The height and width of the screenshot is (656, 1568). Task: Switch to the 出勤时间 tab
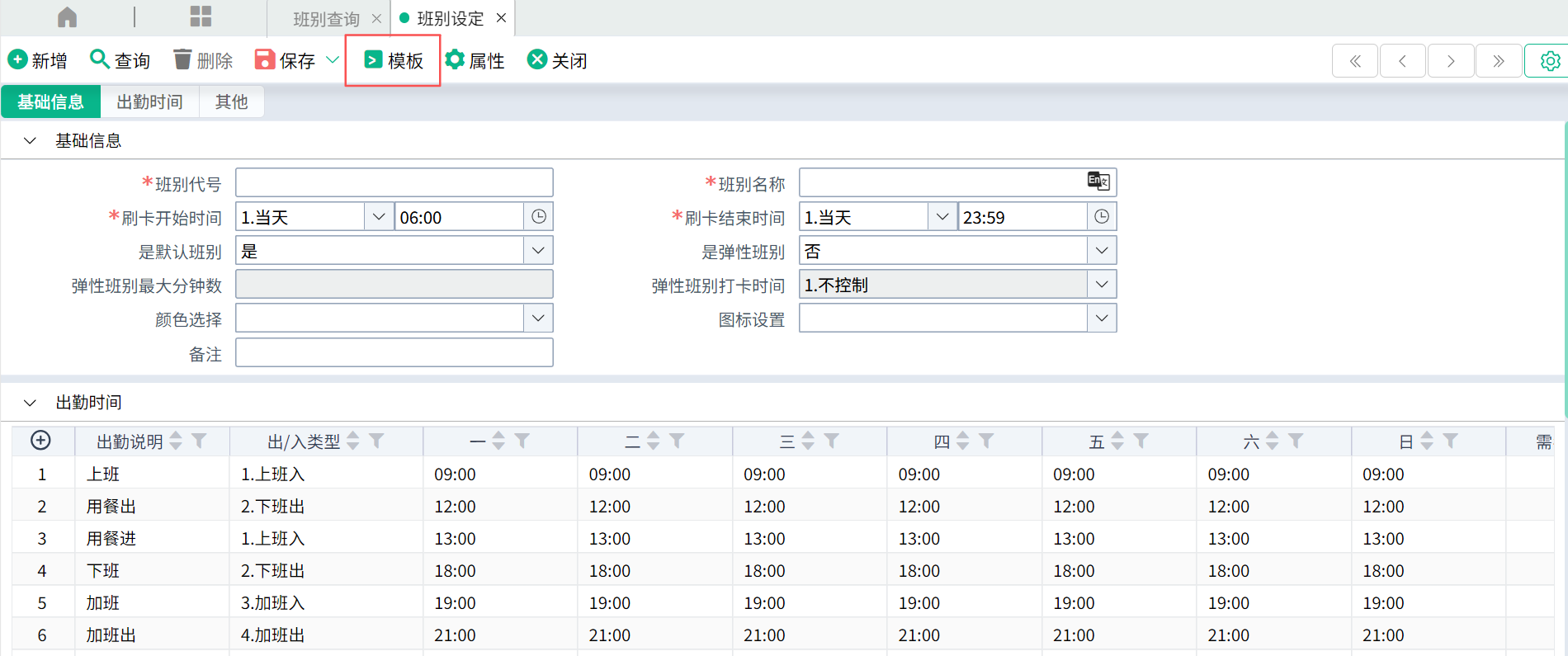tap(149, 101)
